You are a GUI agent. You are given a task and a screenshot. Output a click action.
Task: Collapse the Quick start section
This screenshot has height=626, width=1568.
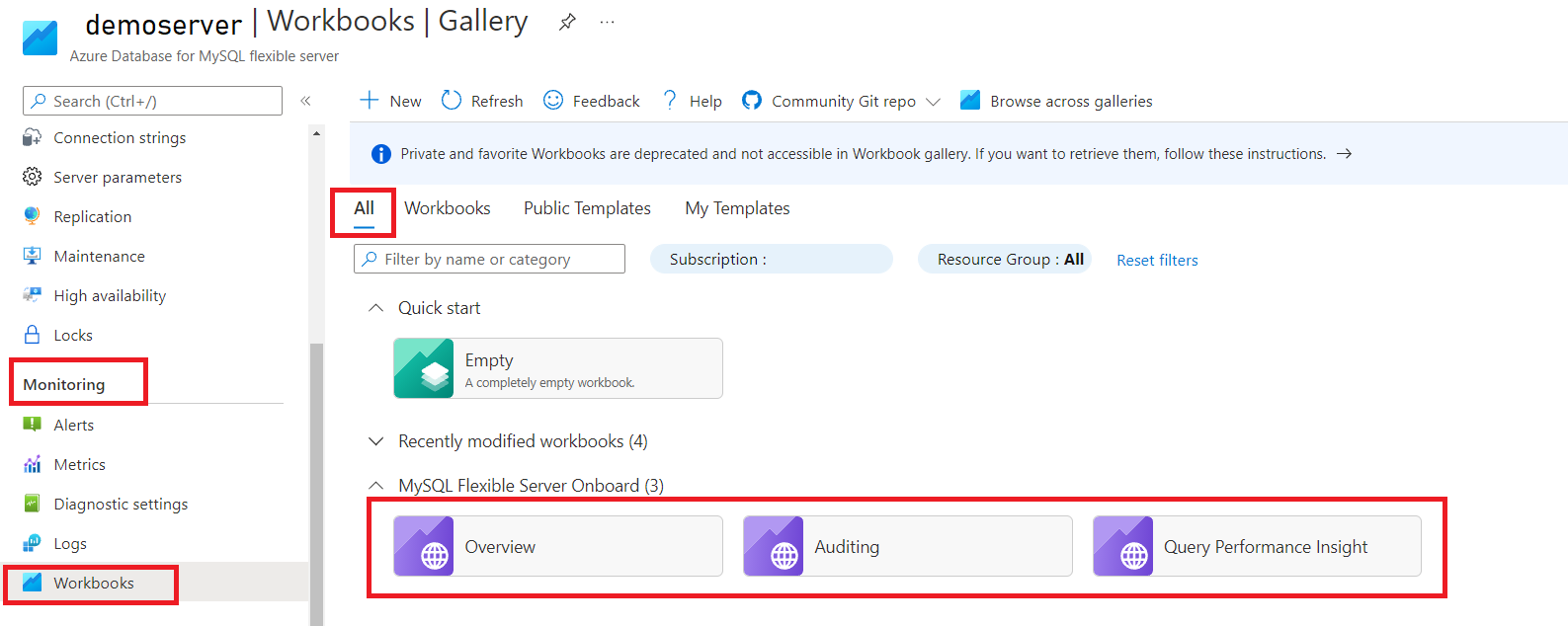(375, 308)
